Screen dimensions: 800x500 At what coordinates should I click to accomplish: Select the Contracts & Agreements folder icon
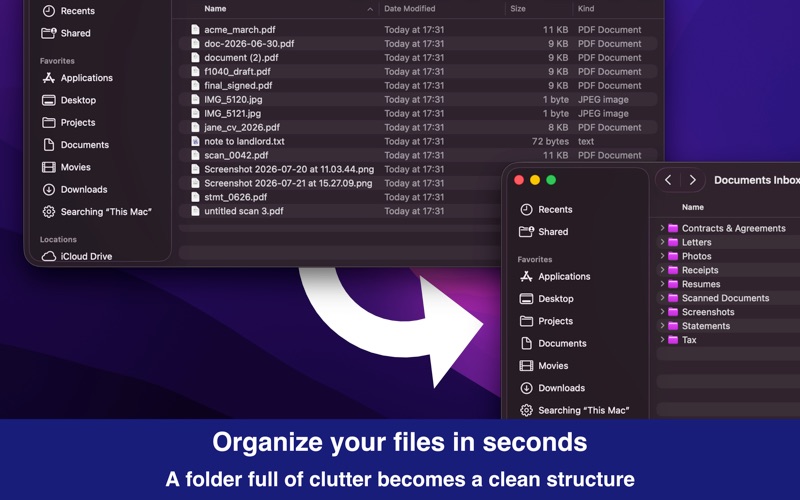point(673,228)
